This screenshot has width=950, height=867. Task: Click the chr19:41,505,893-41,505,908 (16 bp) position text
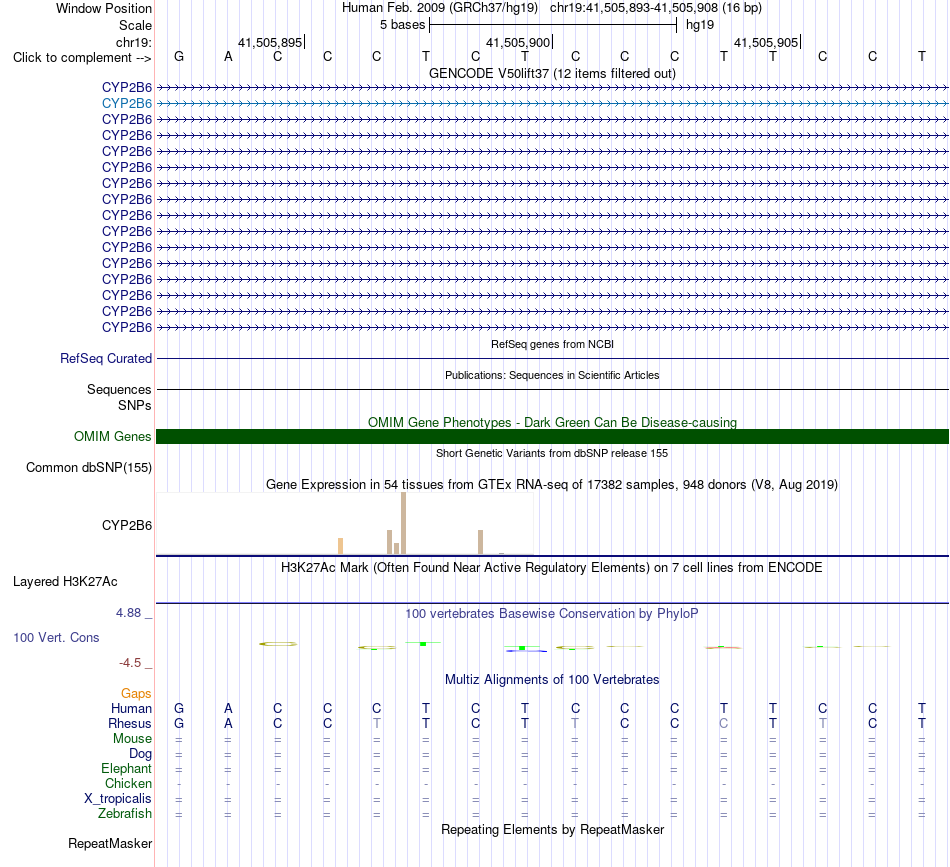[x=656, y=8]
